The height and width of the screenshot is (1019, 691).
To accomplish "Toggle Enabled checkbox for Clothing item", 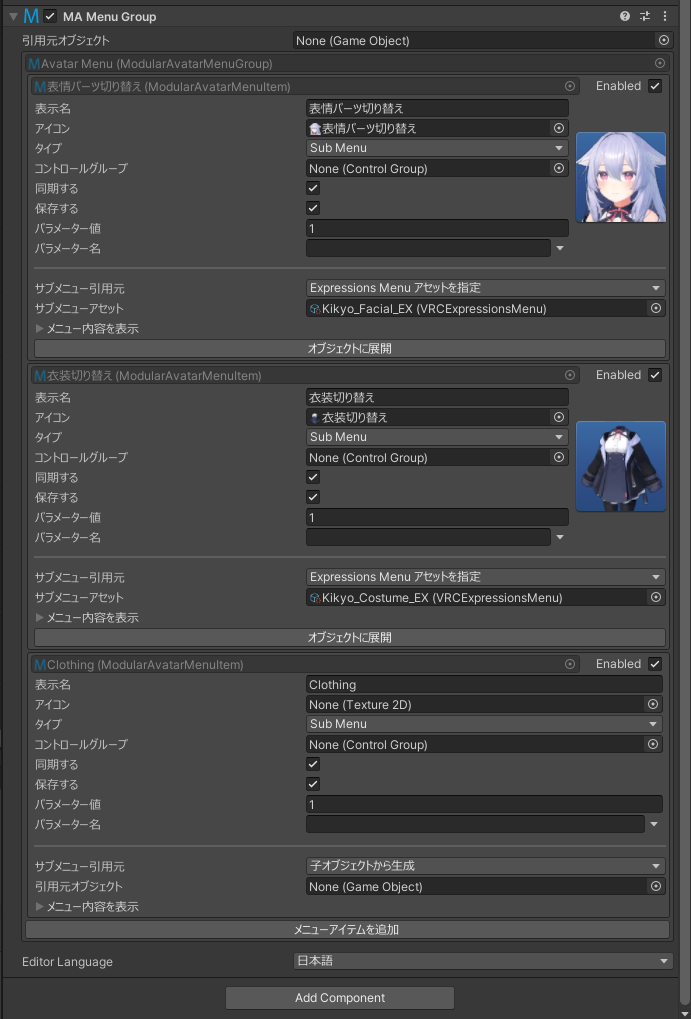I will click(x=655, y=664).
